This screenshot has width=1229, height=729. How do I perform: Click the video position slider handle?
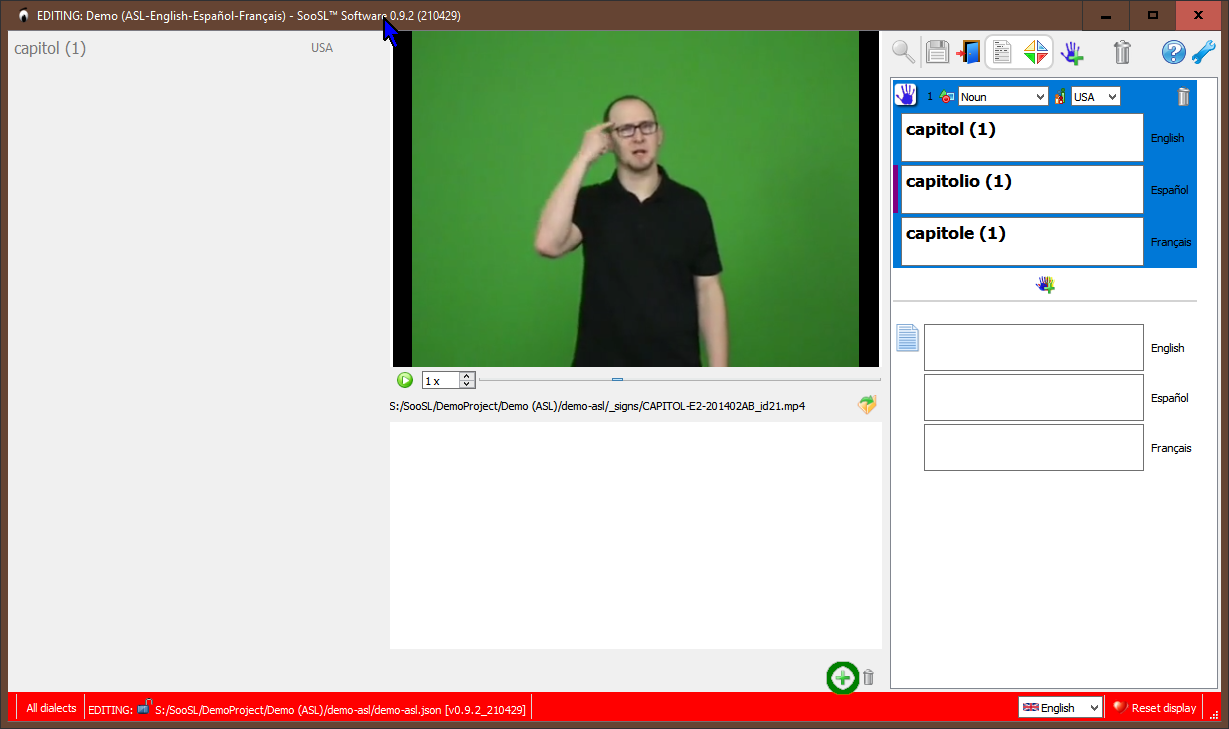point(617,380)
